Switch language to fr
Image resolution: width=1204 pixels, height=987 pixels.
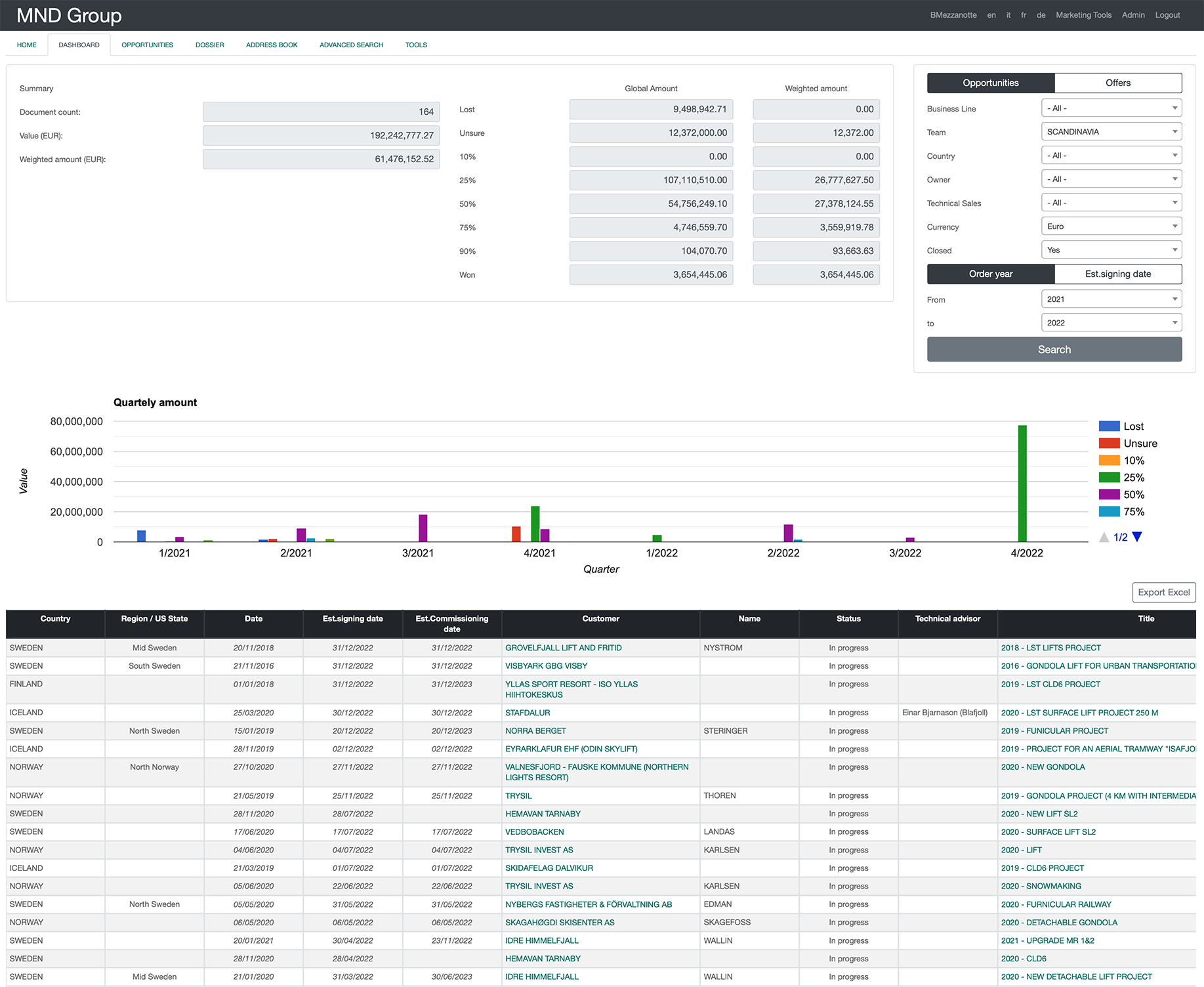[x=1024, y=15]
